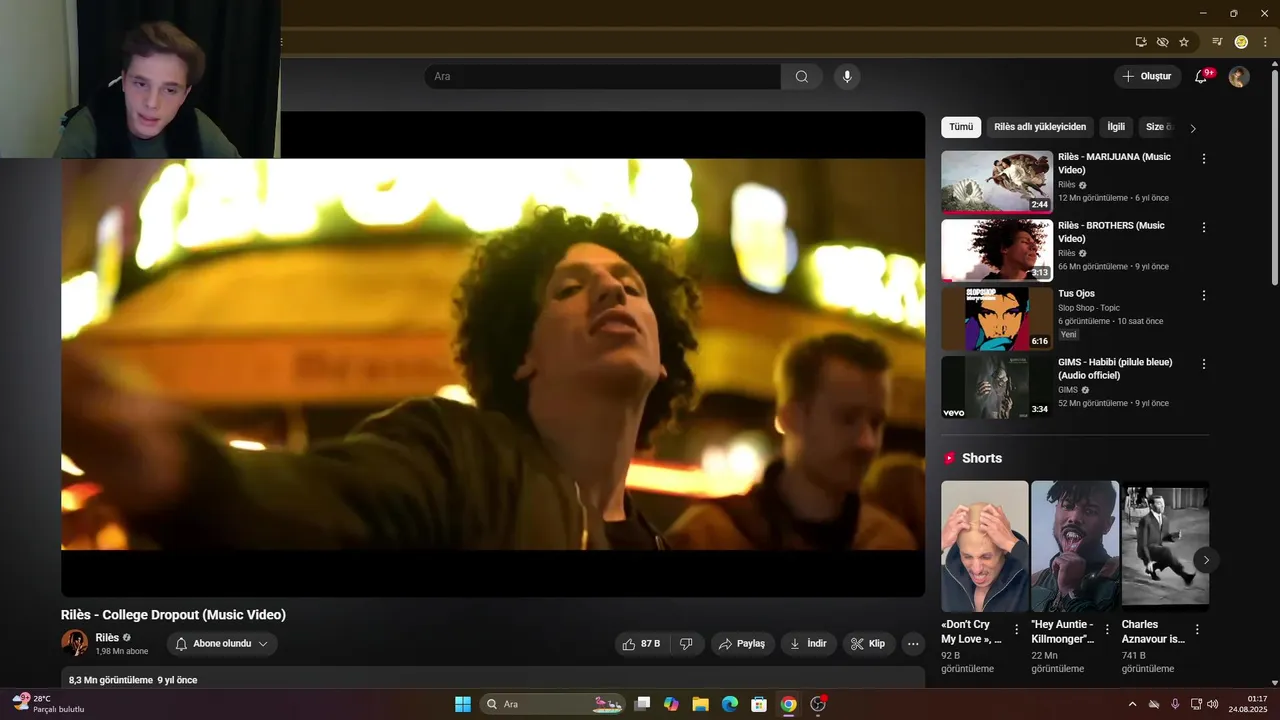The width and height of the screenshot is (1280, 720).
Task: Open File Explorer from the taskbar
Action: [x=700, y=704]
